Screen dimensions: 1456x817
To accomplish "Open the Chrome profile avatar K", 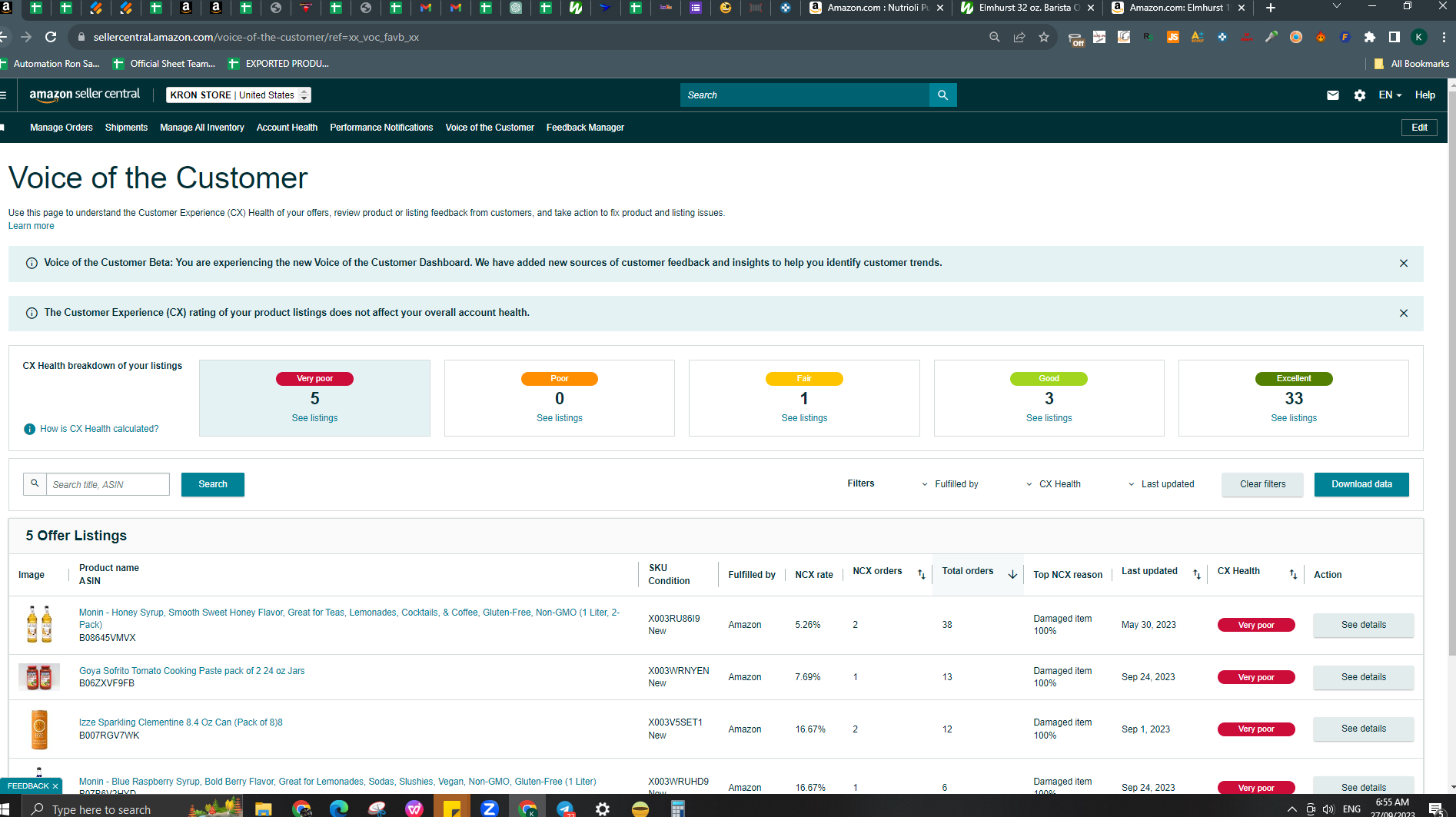I will click(1419, 37).
